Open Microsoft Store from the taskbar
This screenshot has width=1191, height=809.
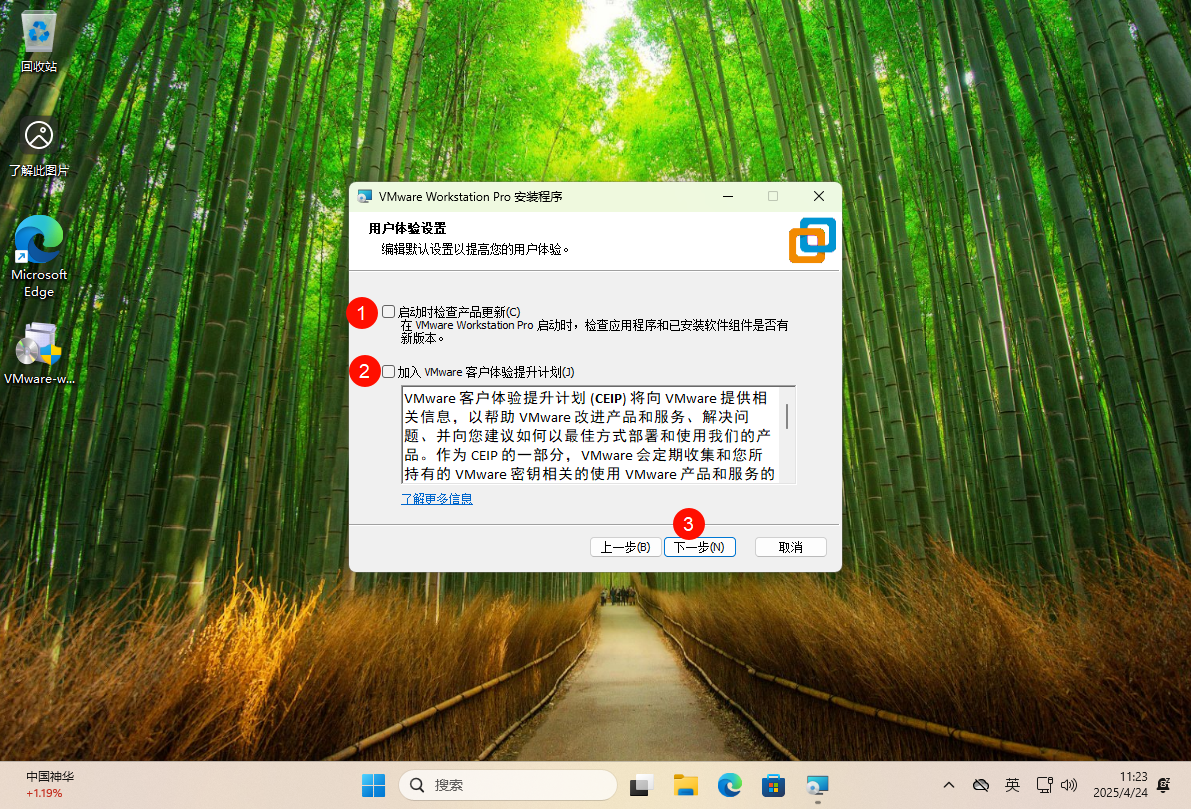(x=773, y=785)
